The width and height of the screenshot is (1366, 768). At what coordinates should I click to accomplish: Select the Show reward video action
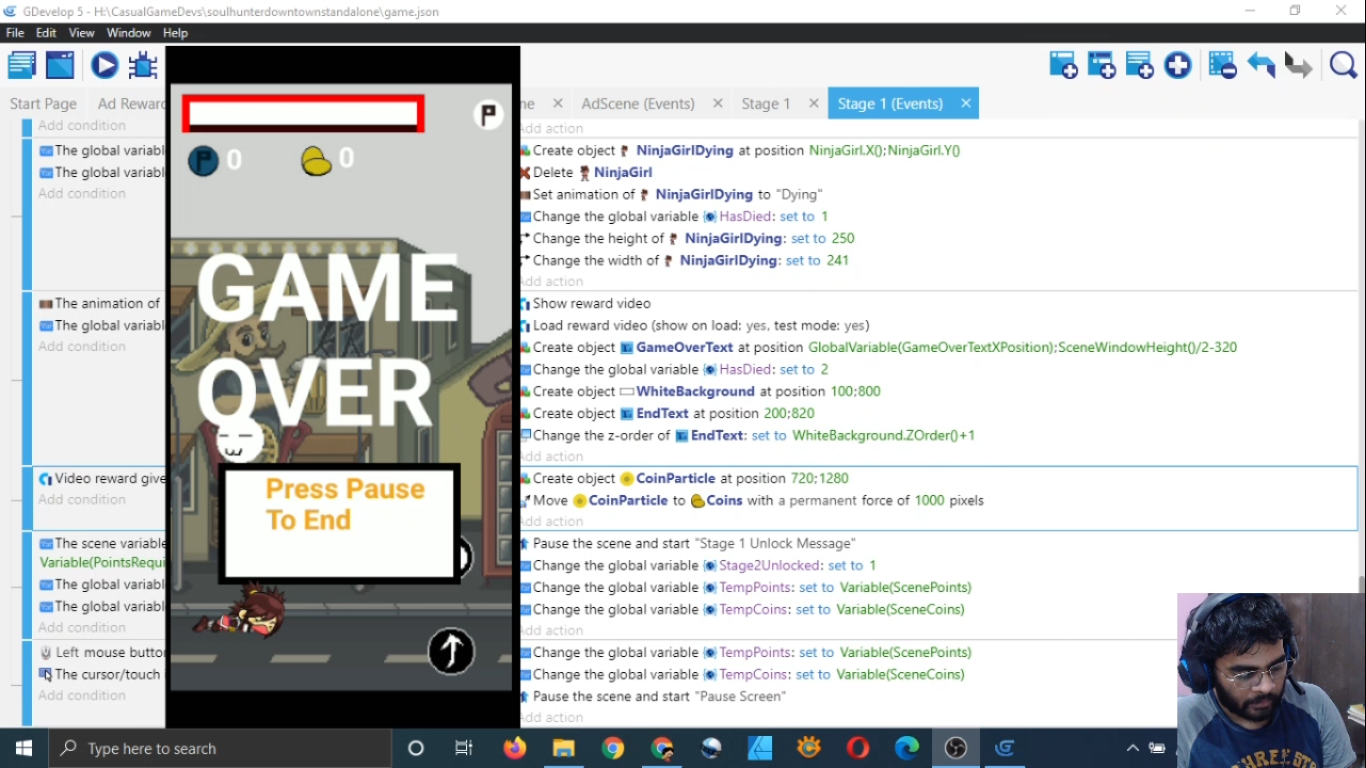click(585, 303)
